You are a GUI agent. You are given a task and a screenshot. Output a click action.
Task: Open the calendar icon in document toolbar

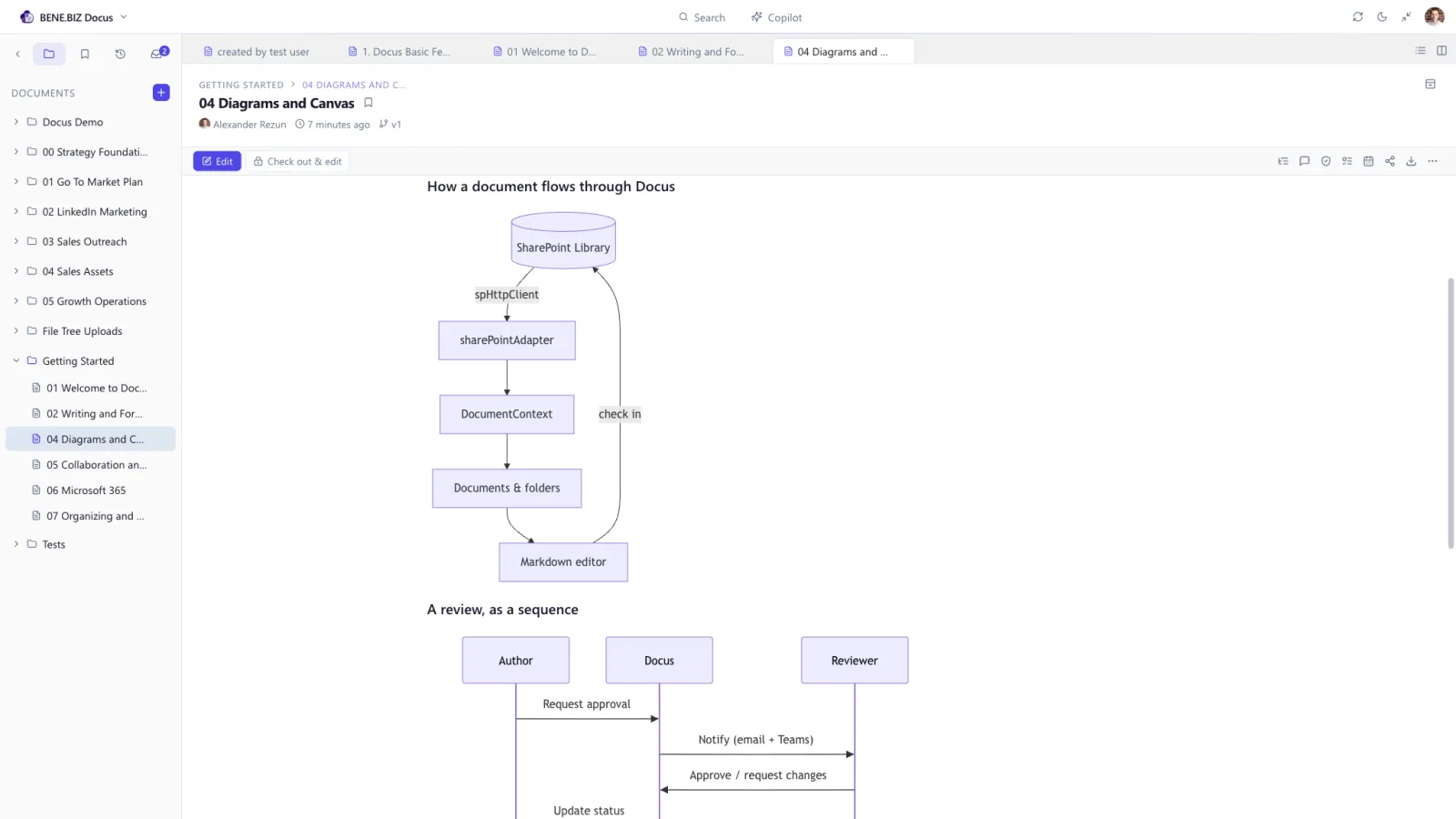[1369, 161]
